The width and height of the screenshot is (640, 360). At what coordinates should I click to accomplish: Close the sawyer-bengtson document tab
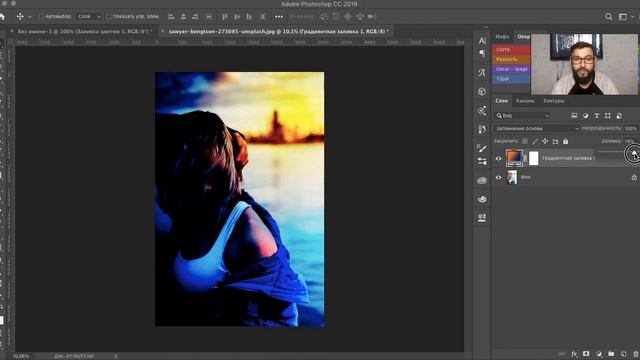(163, 31)
